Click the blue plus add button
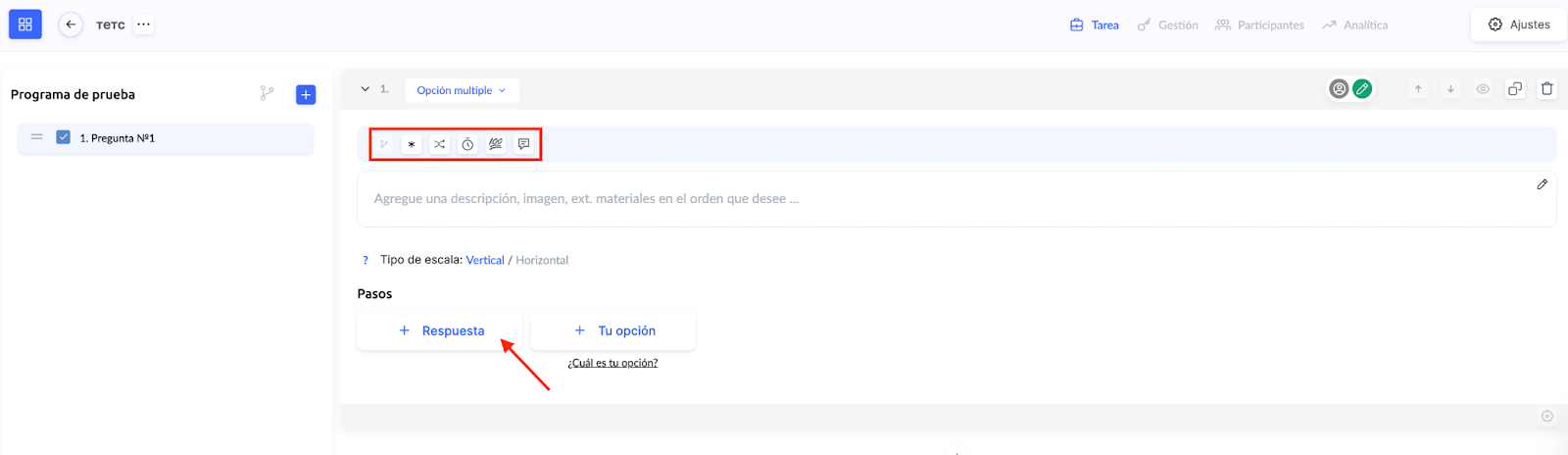The height and width of the screenshot is (455, 1568). pos(306,94)
